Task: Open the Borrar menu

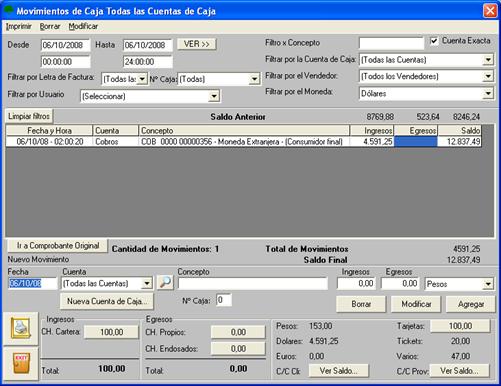Action: pos(50,26)
